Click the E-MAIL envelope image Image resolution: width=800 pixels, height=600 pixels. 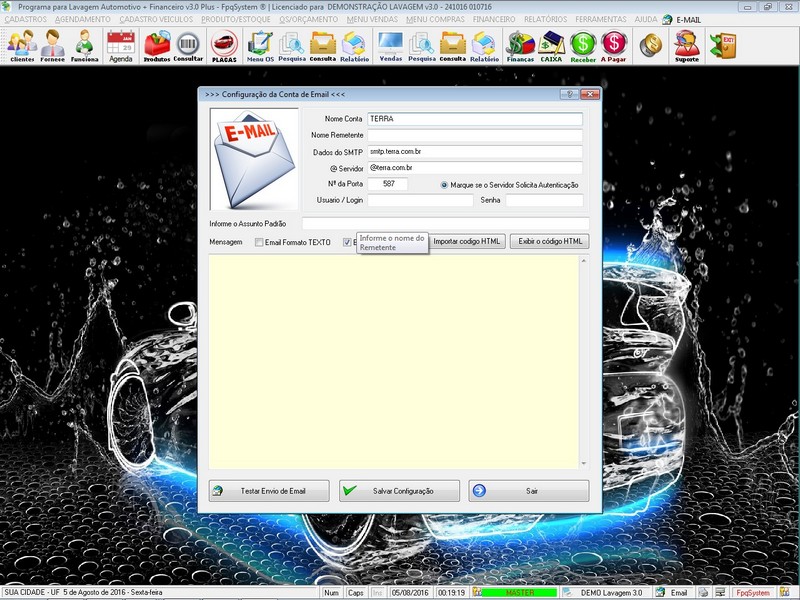(254, 159)
